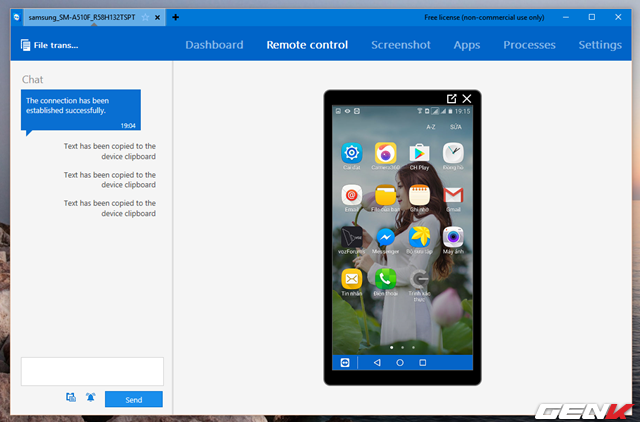Click the clipboard icon below chat box
Viewport: 640px width, 422px height.
71,397
